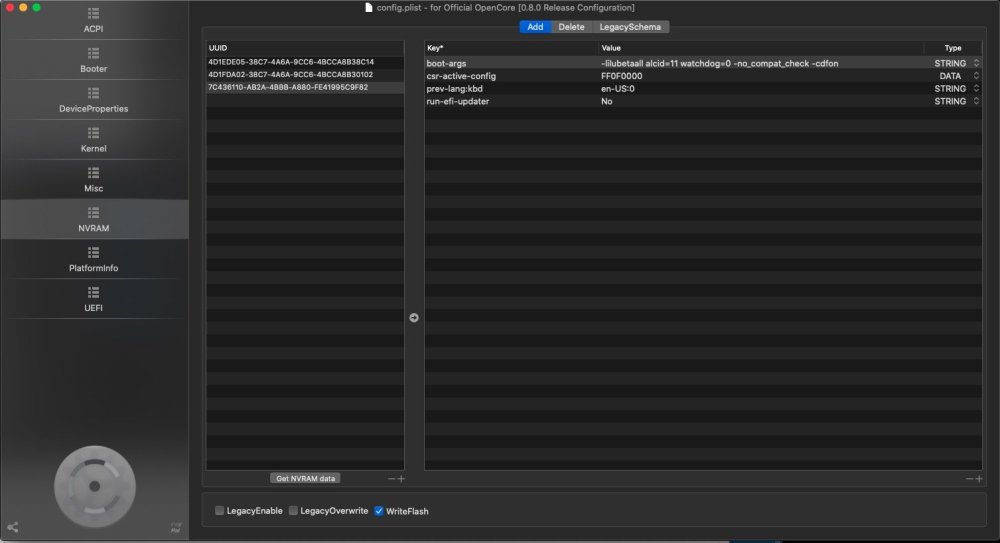Image resolution: width=1000 pixels, height=543 pixels.
Task: Open the UEFI section
Action: pos(94,299)
